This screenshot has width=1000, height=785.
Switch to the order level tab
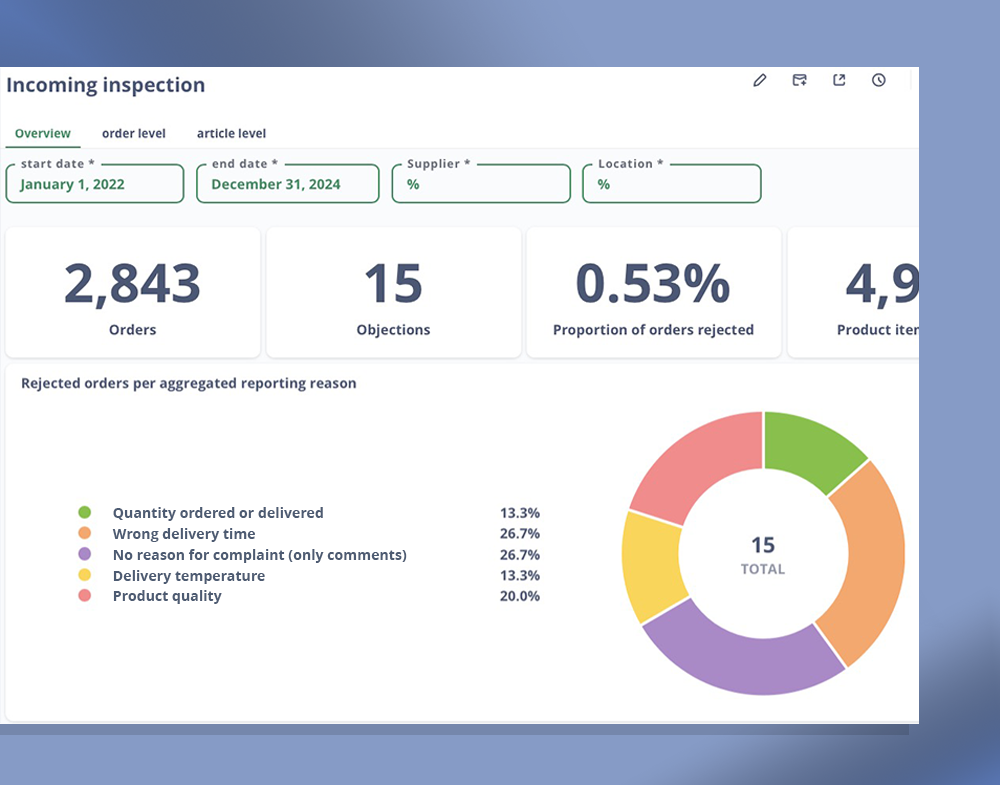point(133,133)
